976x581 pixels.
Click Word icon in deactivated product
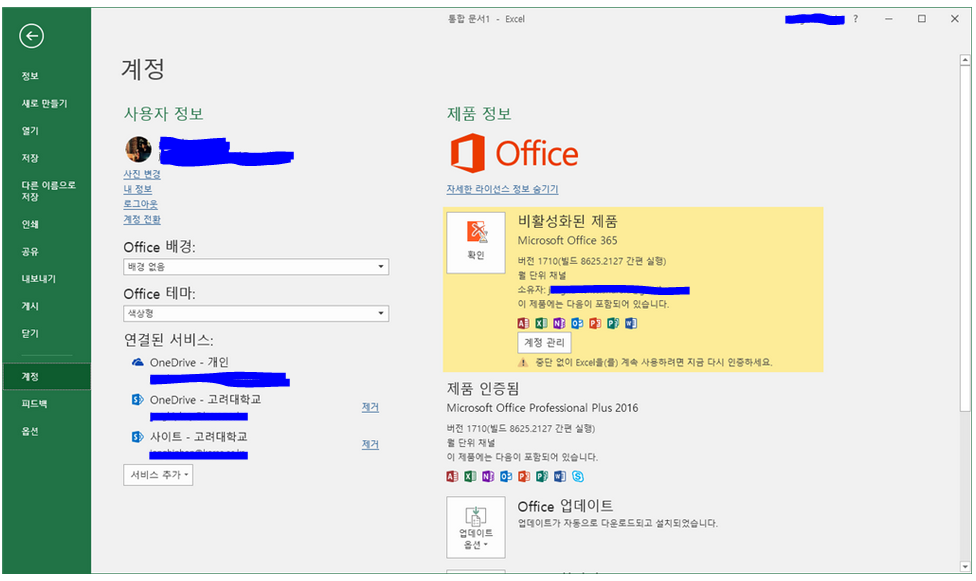[x=631, y=323]
